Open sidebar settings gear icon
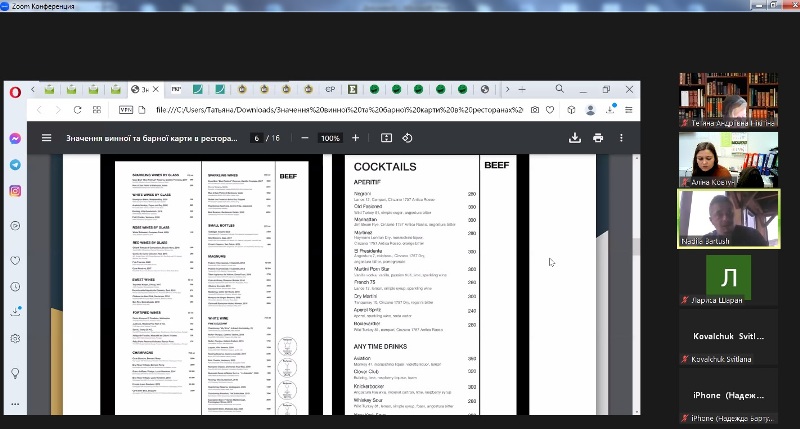This screenshot has width=800, height=429. tap(16, 338)
